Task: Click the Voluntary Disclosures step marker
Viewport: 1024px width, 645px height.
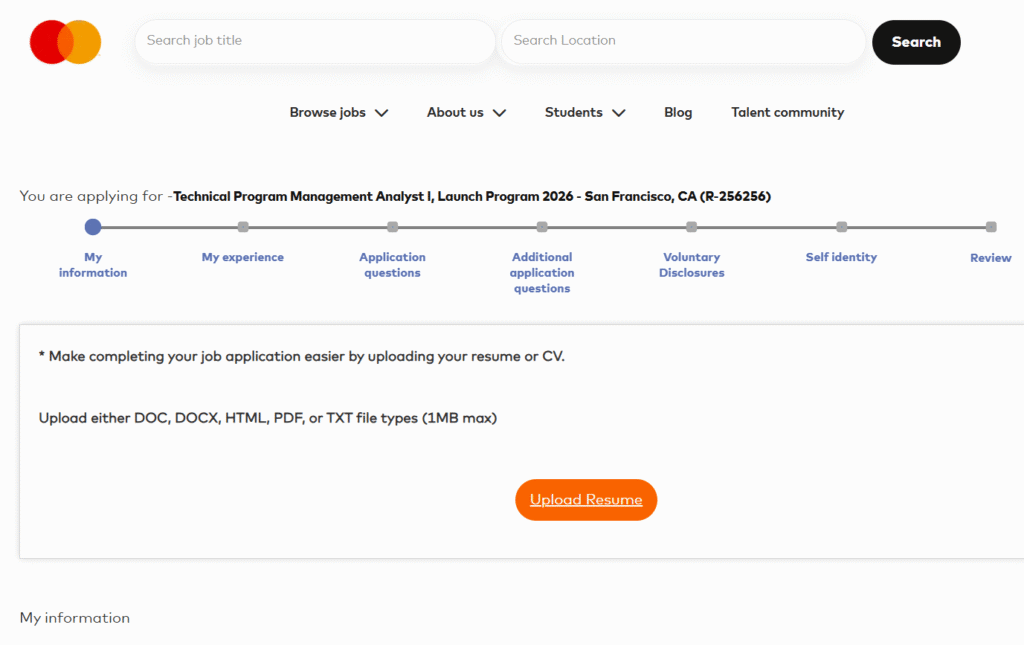Action: click(692, 227)
